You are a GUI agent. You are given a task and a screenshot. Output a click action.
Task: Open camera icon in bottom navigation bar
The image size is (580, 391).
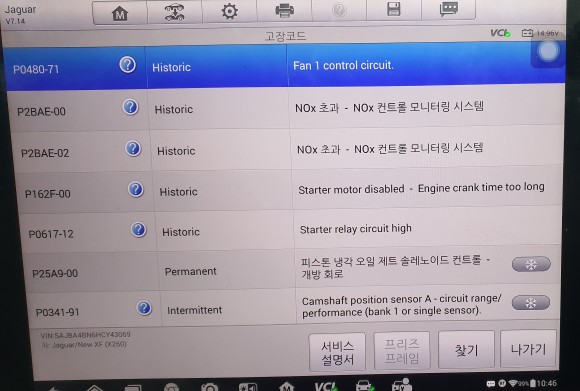[x=209, y=387]
